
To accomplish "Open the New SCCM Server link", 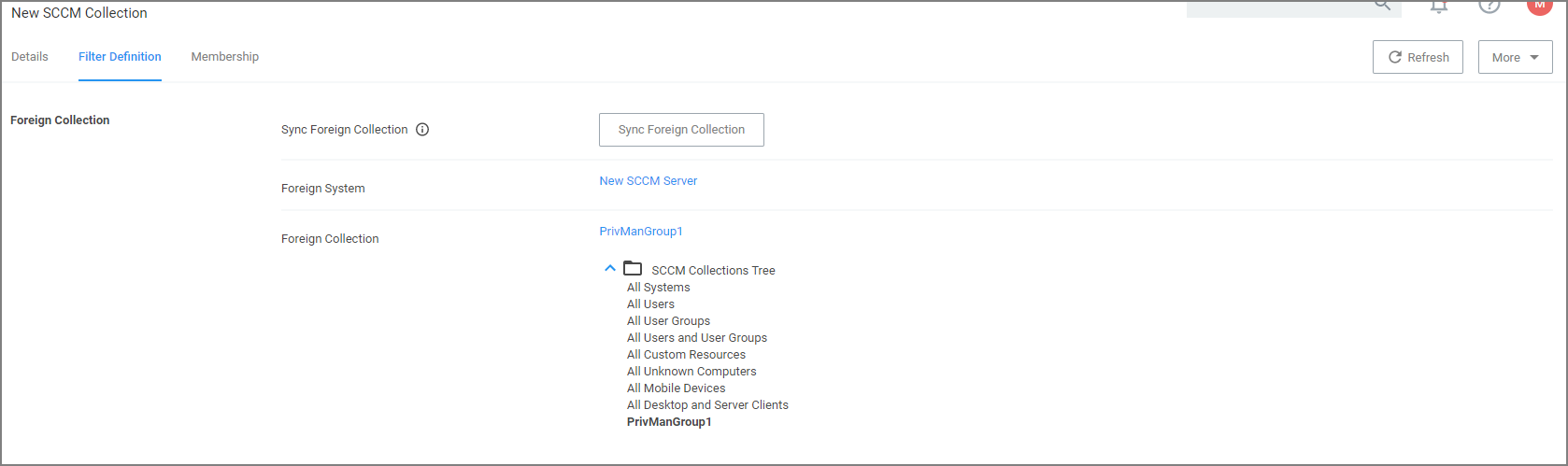I will [648, 181].
